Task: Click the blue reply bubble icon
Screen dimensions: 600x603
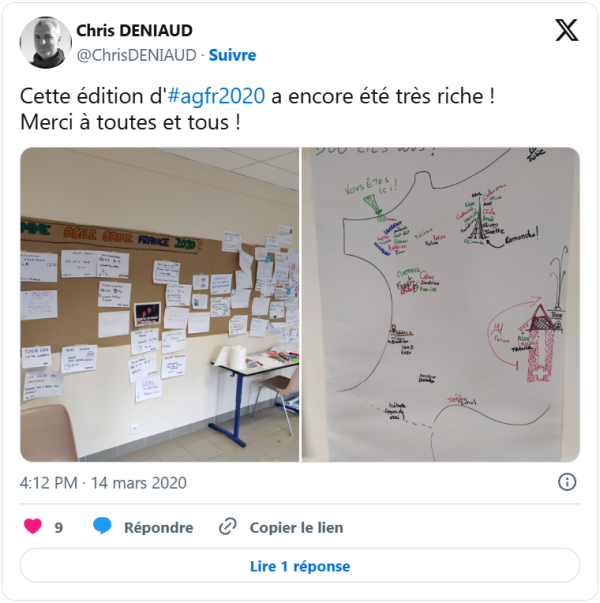Action: 102,526
